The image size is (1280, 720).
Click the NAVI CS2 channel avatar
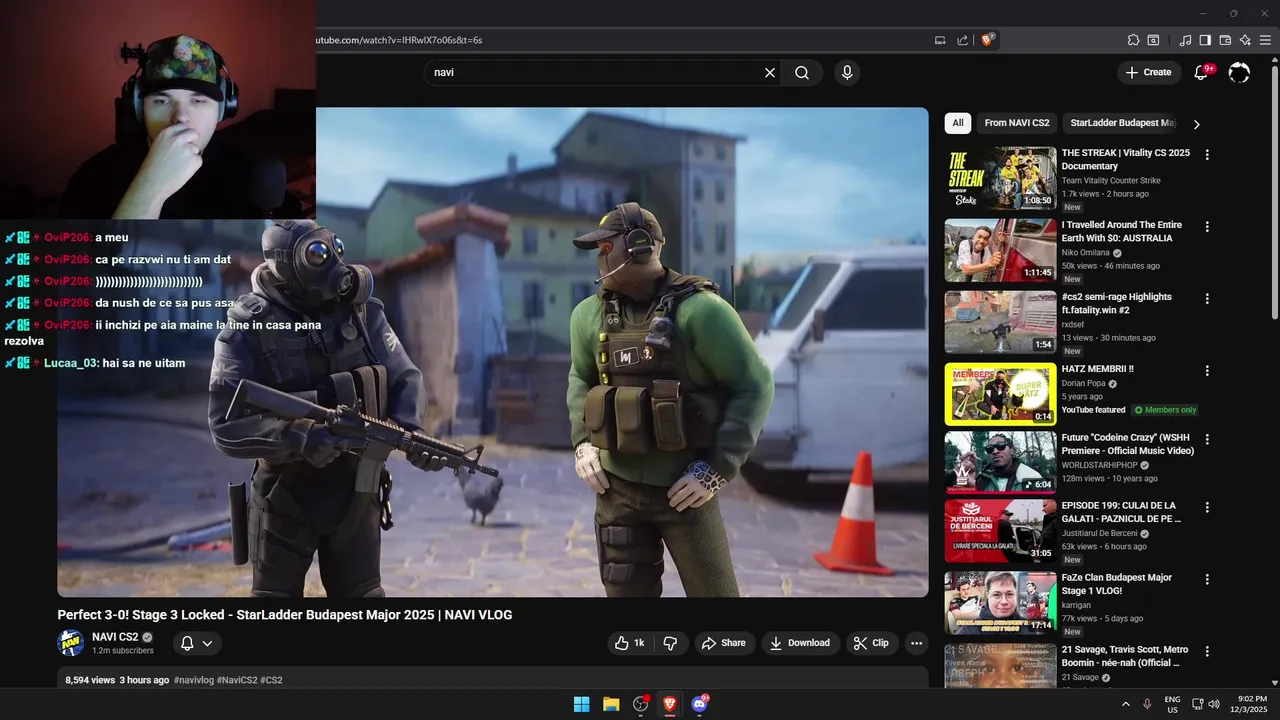point(71,643)
